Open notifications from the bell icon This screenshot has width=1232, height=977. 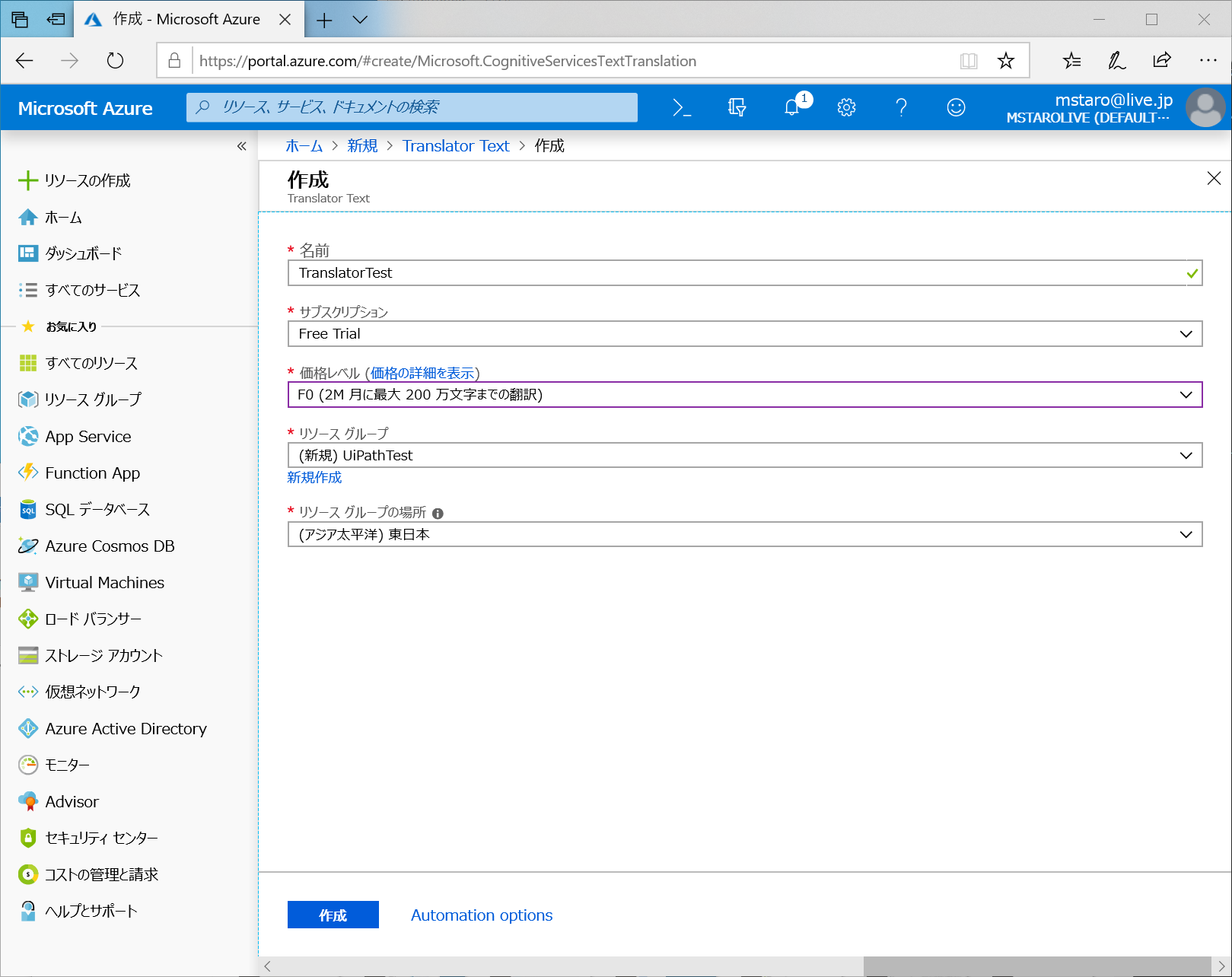pos(791,107)
